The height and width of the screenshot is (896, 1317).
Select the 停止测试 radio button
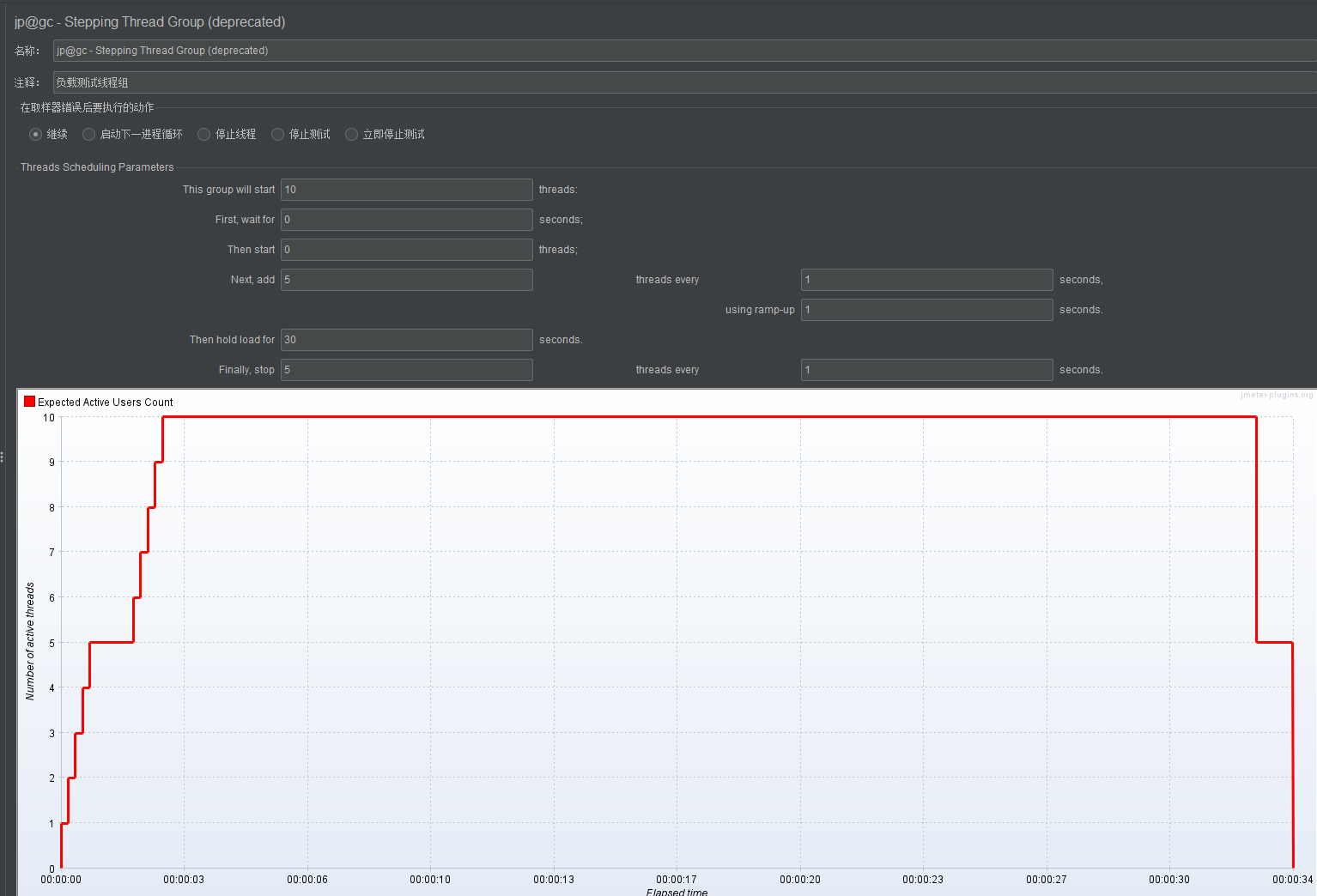[277, 134]
